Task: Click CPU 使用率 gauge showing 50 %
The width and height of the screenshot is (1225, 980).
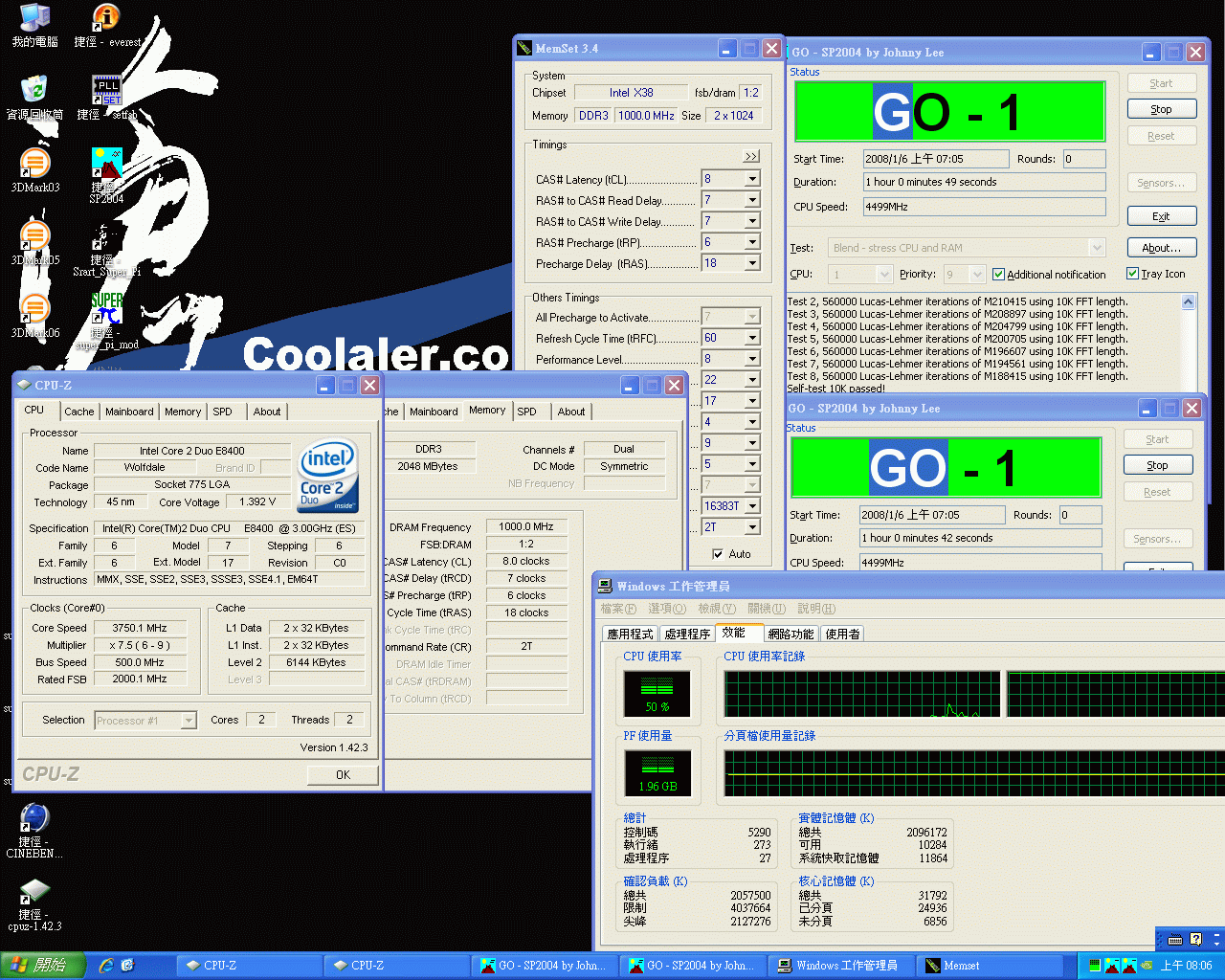Action: [657, 693]
